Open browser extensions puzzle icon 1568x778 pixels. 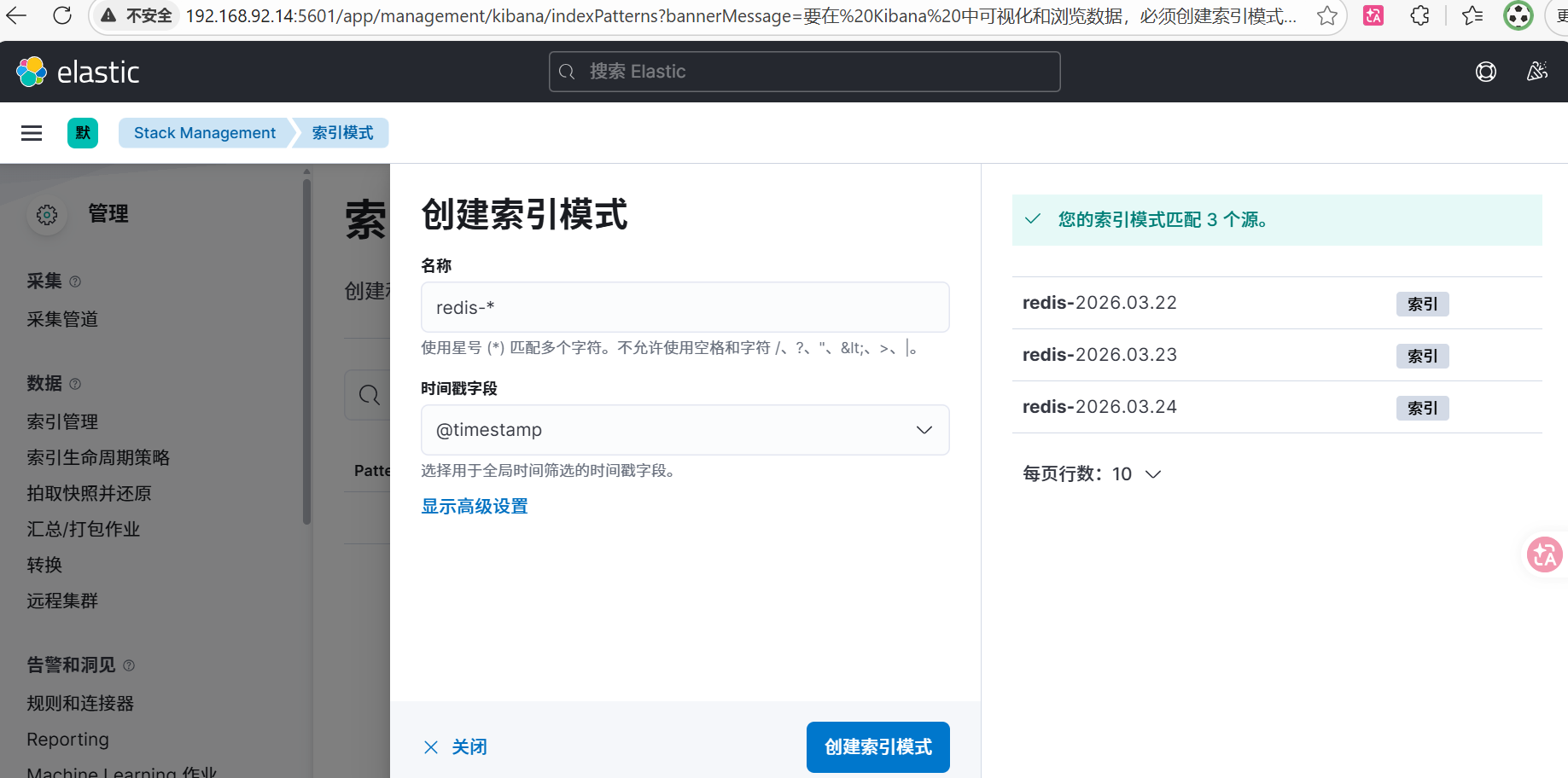1419,15
